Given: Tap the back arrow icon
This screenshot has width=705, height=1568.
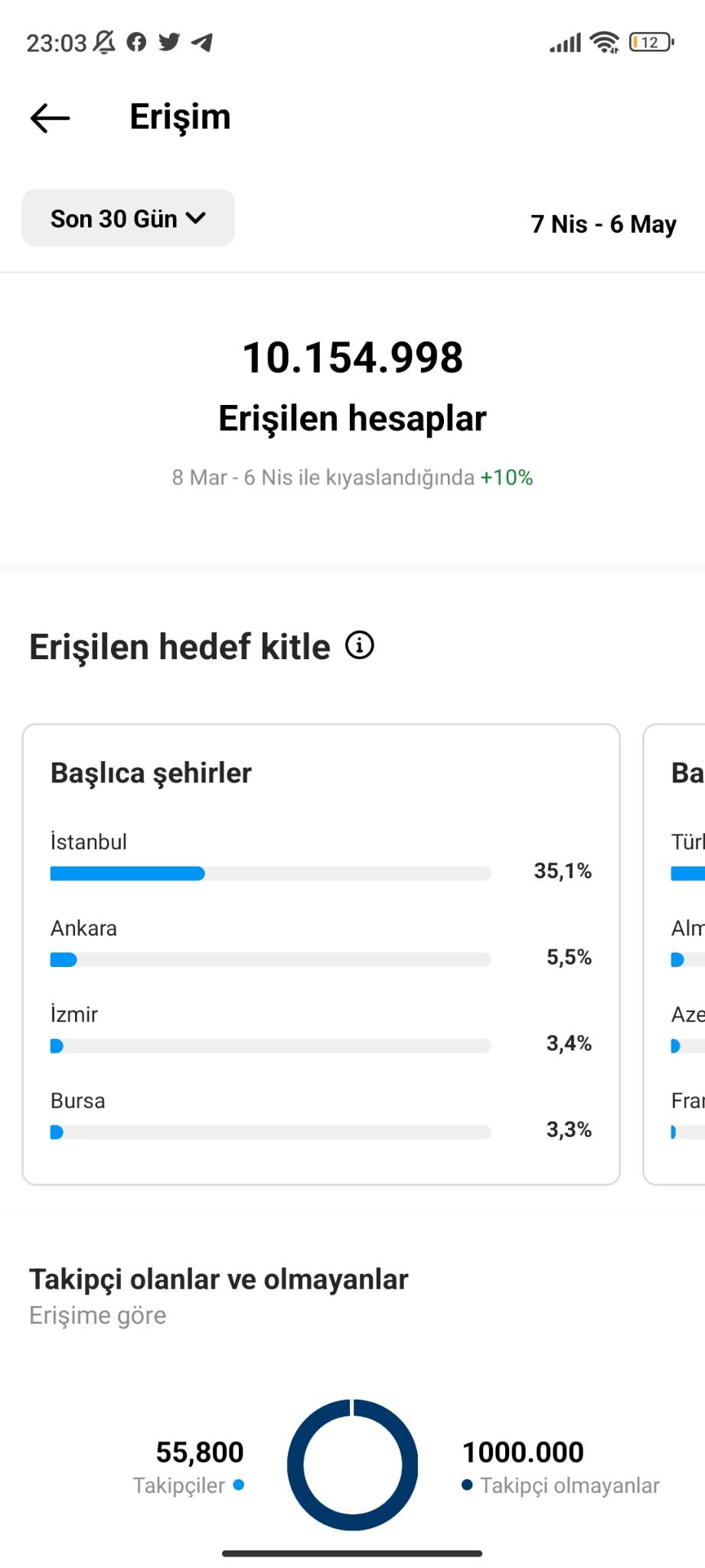Looking at the screenshot, I should tap(51, 118).
